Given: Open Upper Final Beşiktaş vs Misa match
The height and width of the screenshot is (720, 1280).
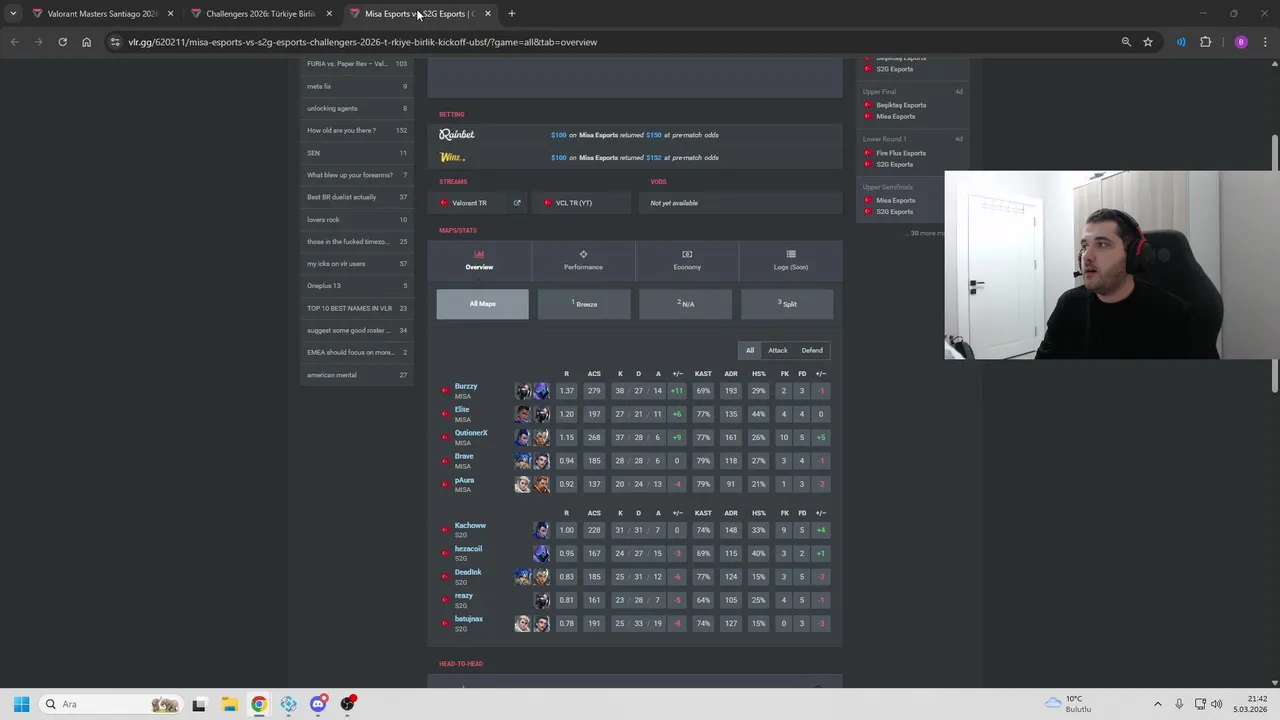Looking at the screenshot, I should tap(913, 104).
